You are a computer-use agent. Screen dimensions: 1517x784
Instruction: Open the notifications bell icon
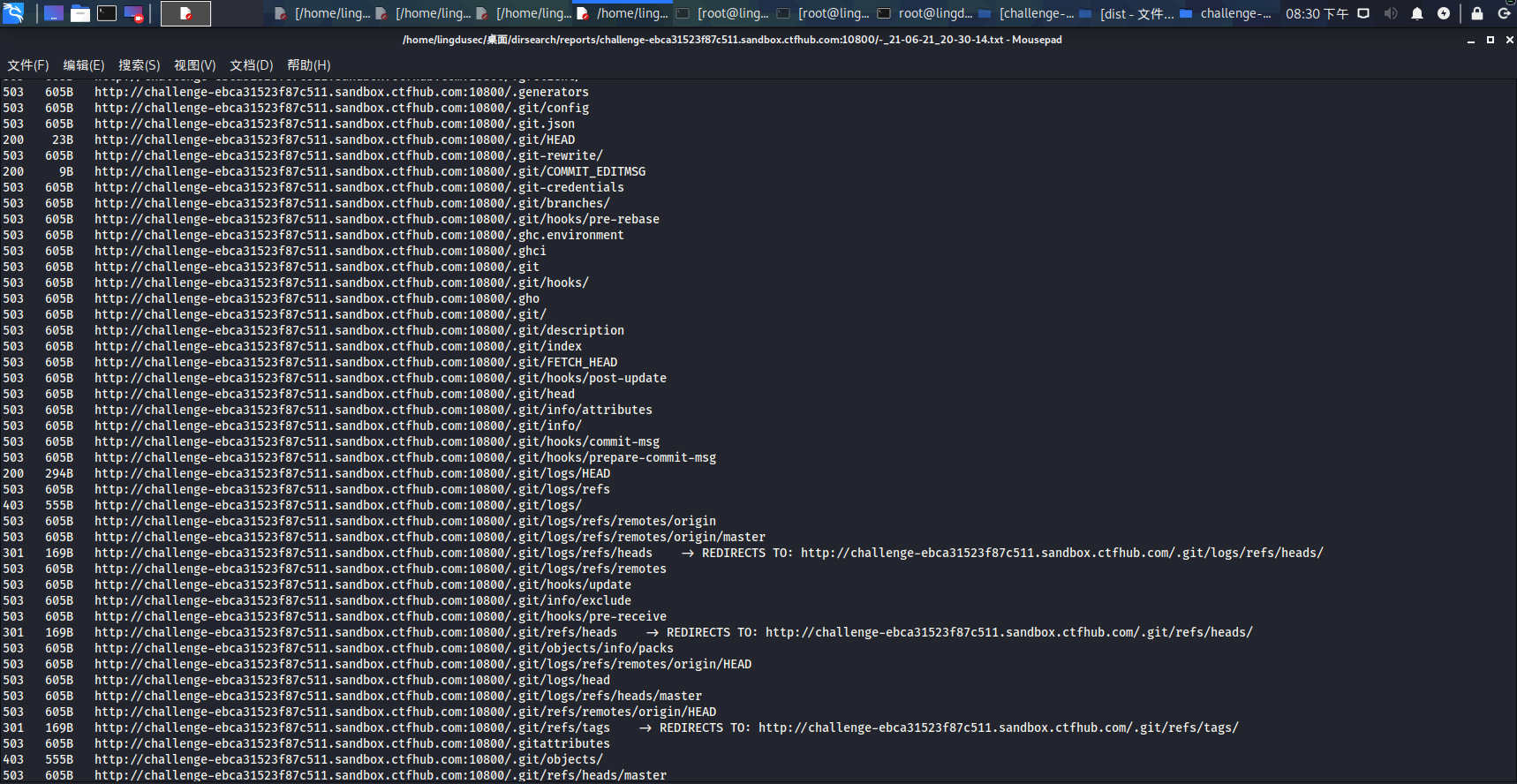1417,13
